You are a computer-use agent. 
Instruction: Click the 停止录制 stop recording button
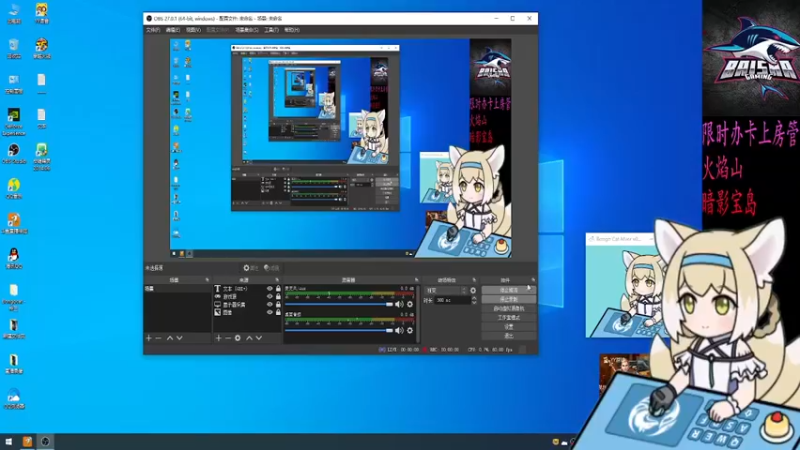point(509,299)
